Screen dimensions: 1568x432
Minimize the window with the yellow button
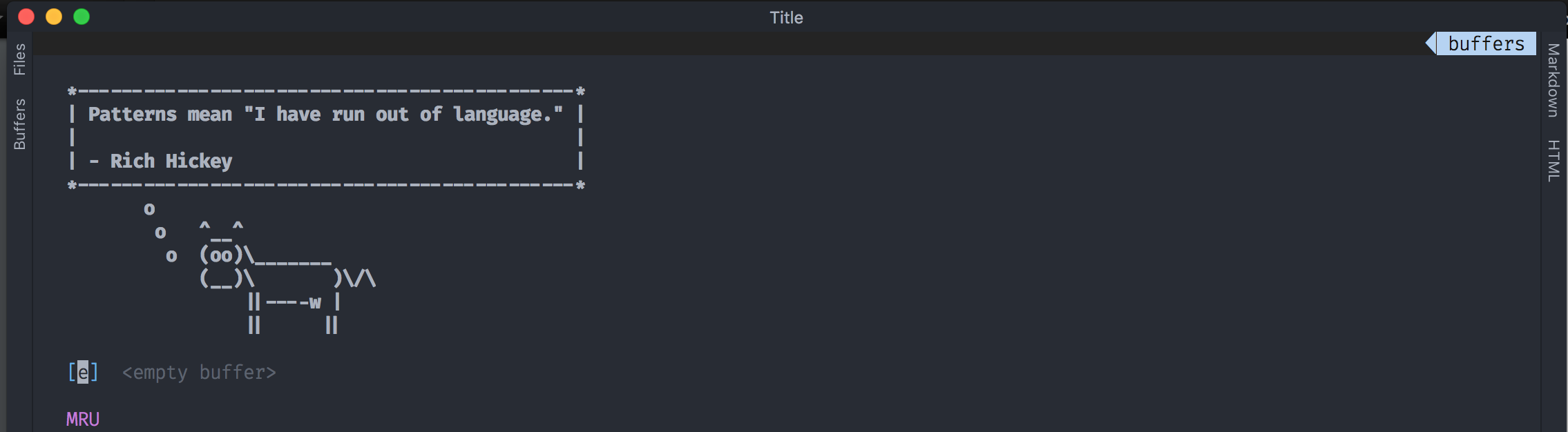click(54, 17)
